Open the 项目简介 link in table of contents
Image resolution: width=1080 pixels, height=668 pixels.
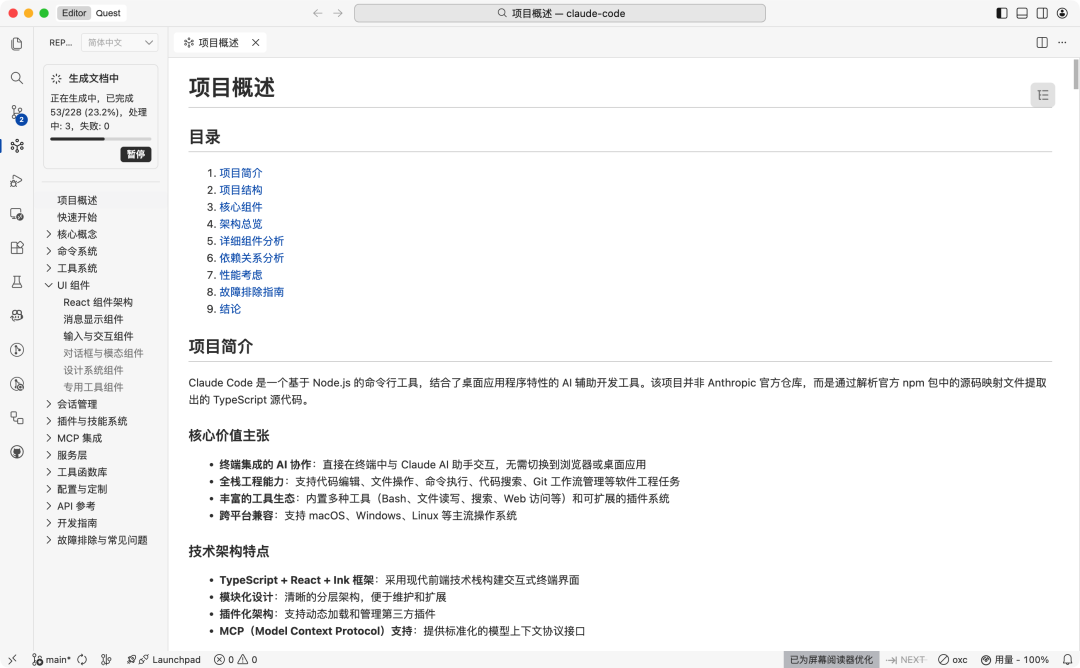240,172
